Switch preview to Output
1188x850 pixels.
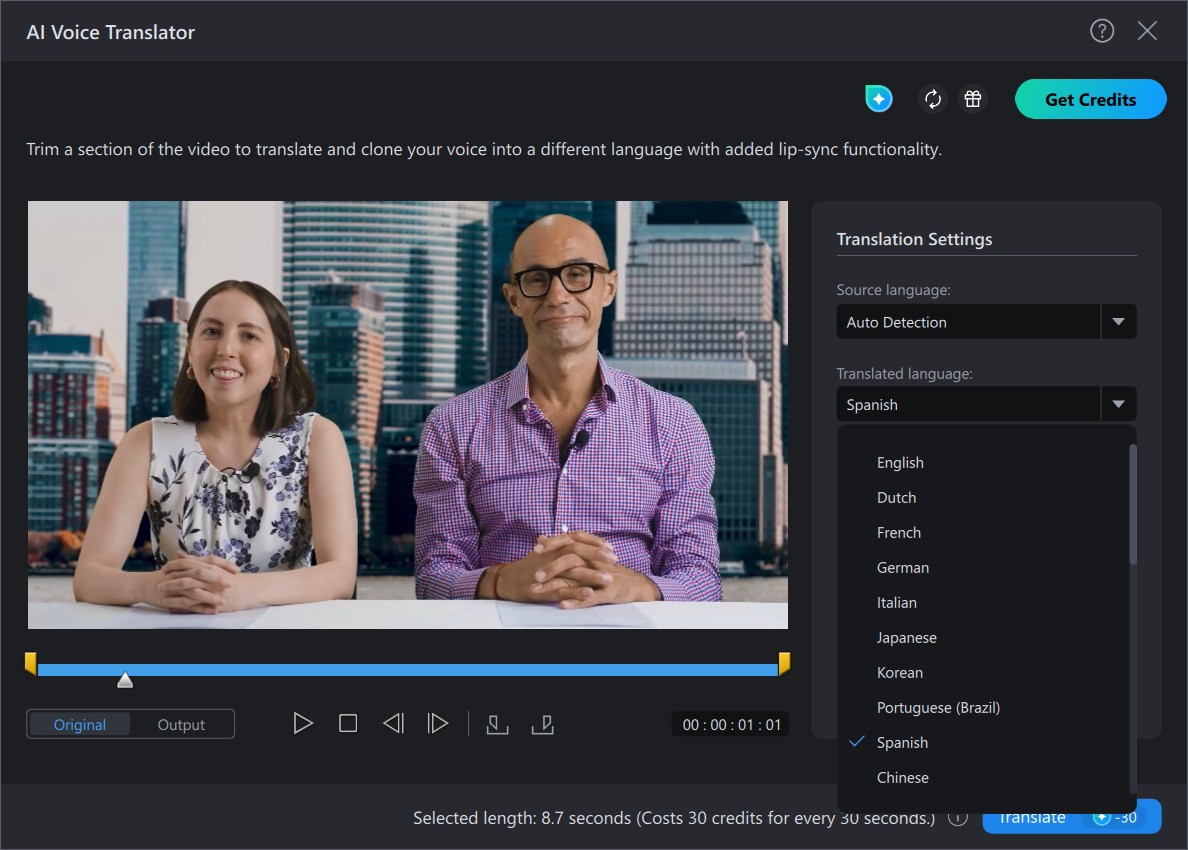(x=181, y=725)
